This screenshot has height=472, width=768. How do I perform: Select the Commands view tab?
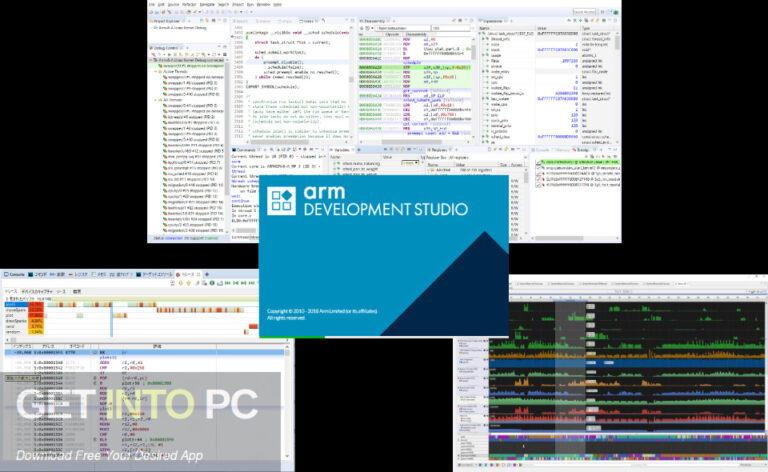[x=246, y=150]
